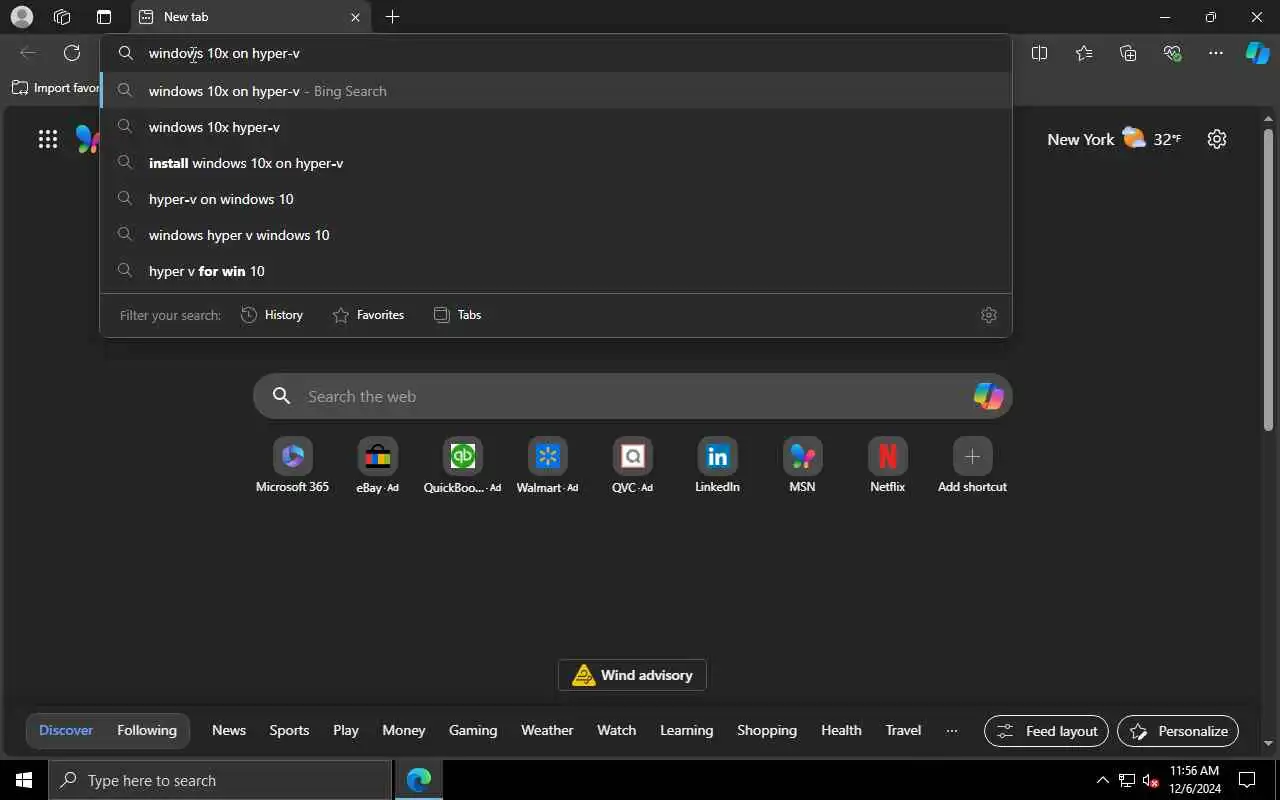Open the apps grid launcher icon
This screenshot has height=800, width=1280.
click(48, 139)
